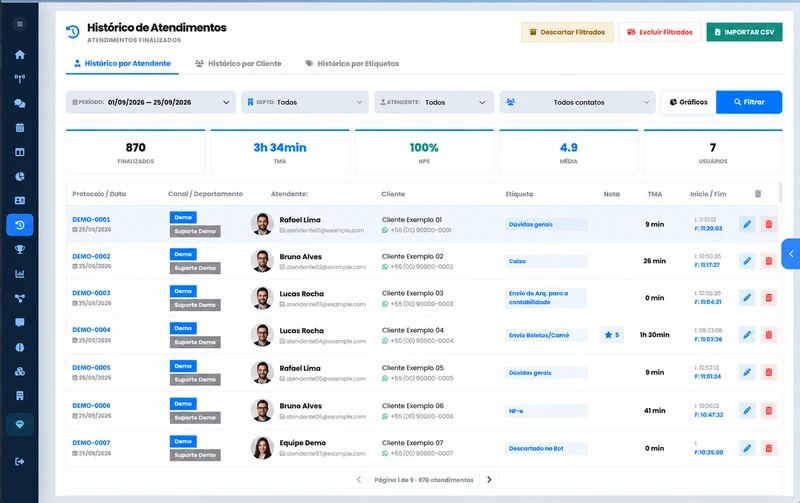The width and height of the screenshot is (800, 503).
Task: Open chats from sidebar speech bubbles icon
Action: pos(19,103)
